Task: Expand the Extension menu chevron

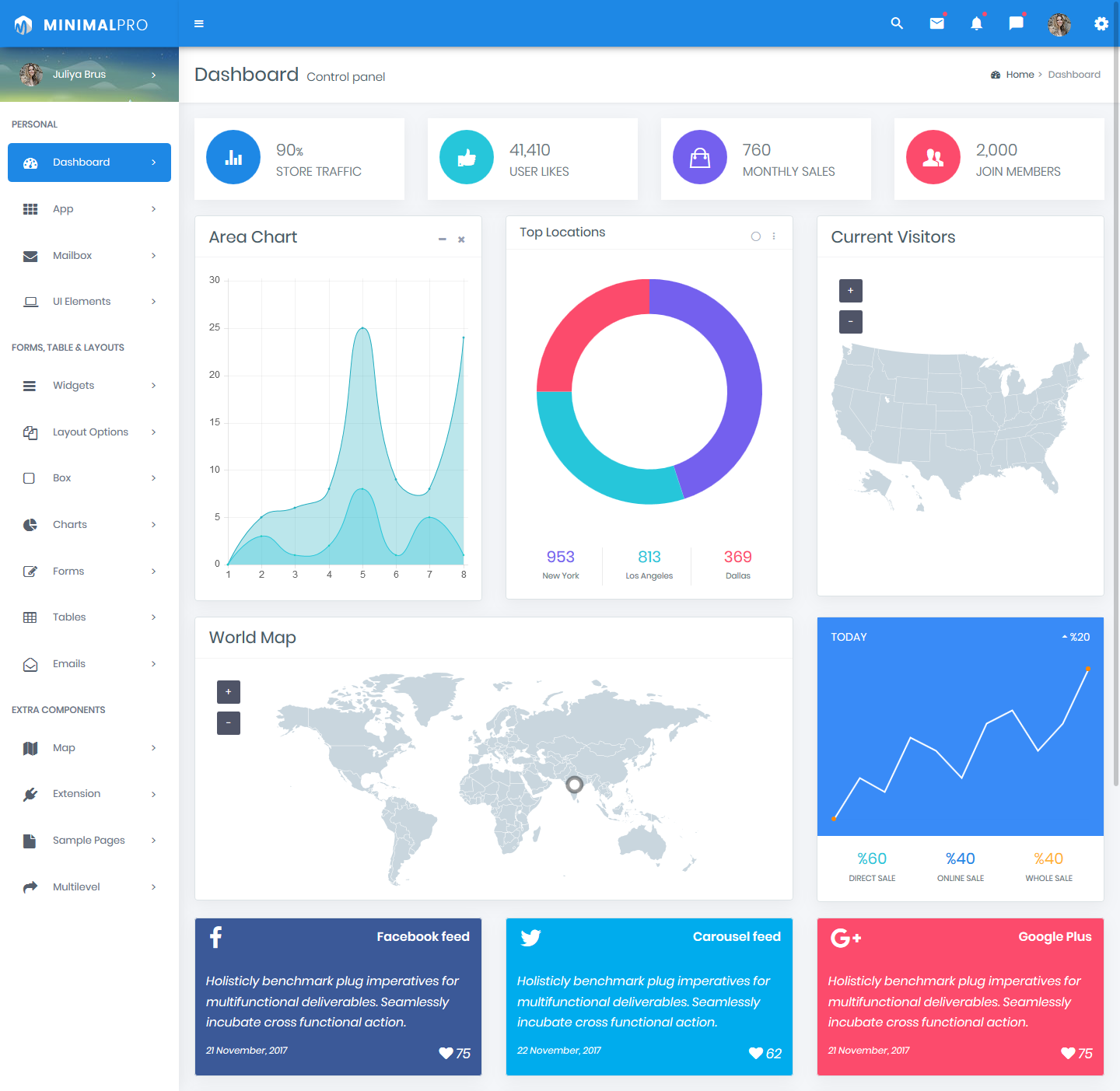Action: click(x=153, y=794)
